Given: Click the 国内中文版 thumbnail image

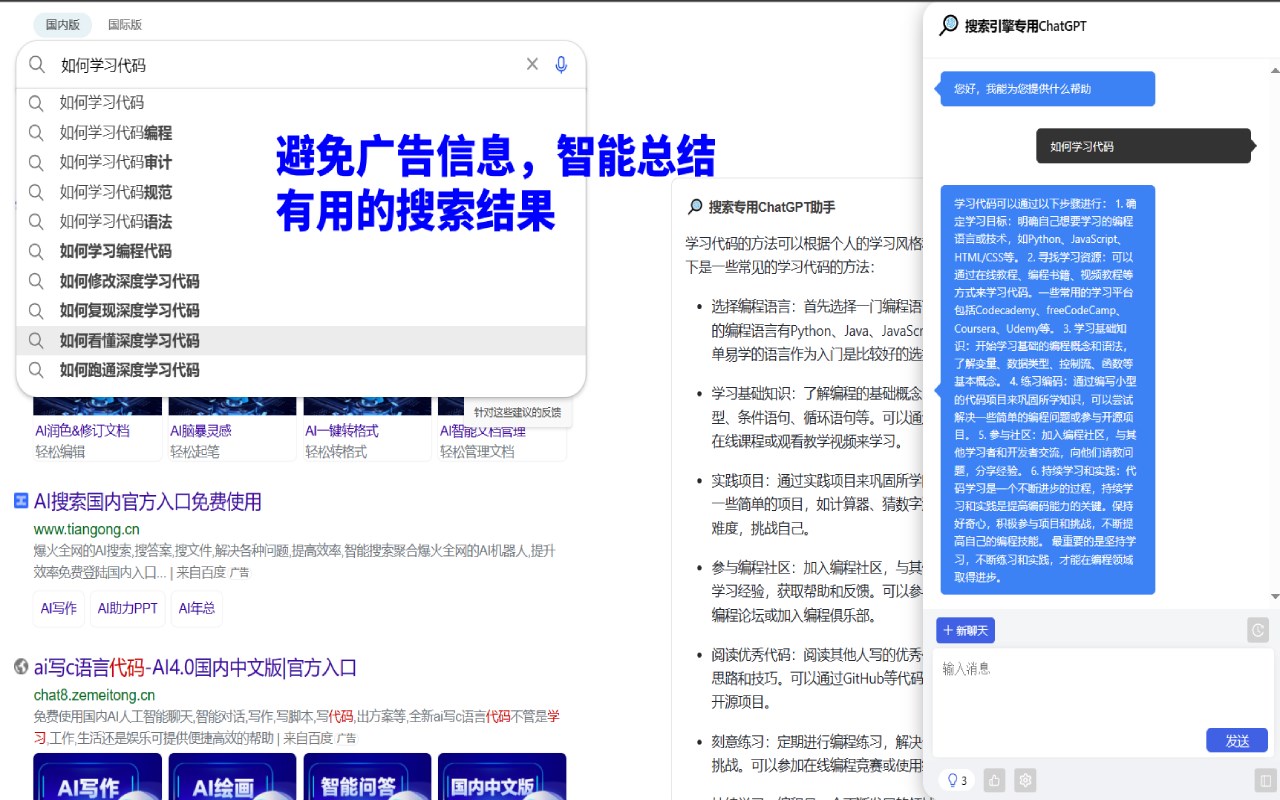Looking at the screenshot, I should (x=502, y=777).
